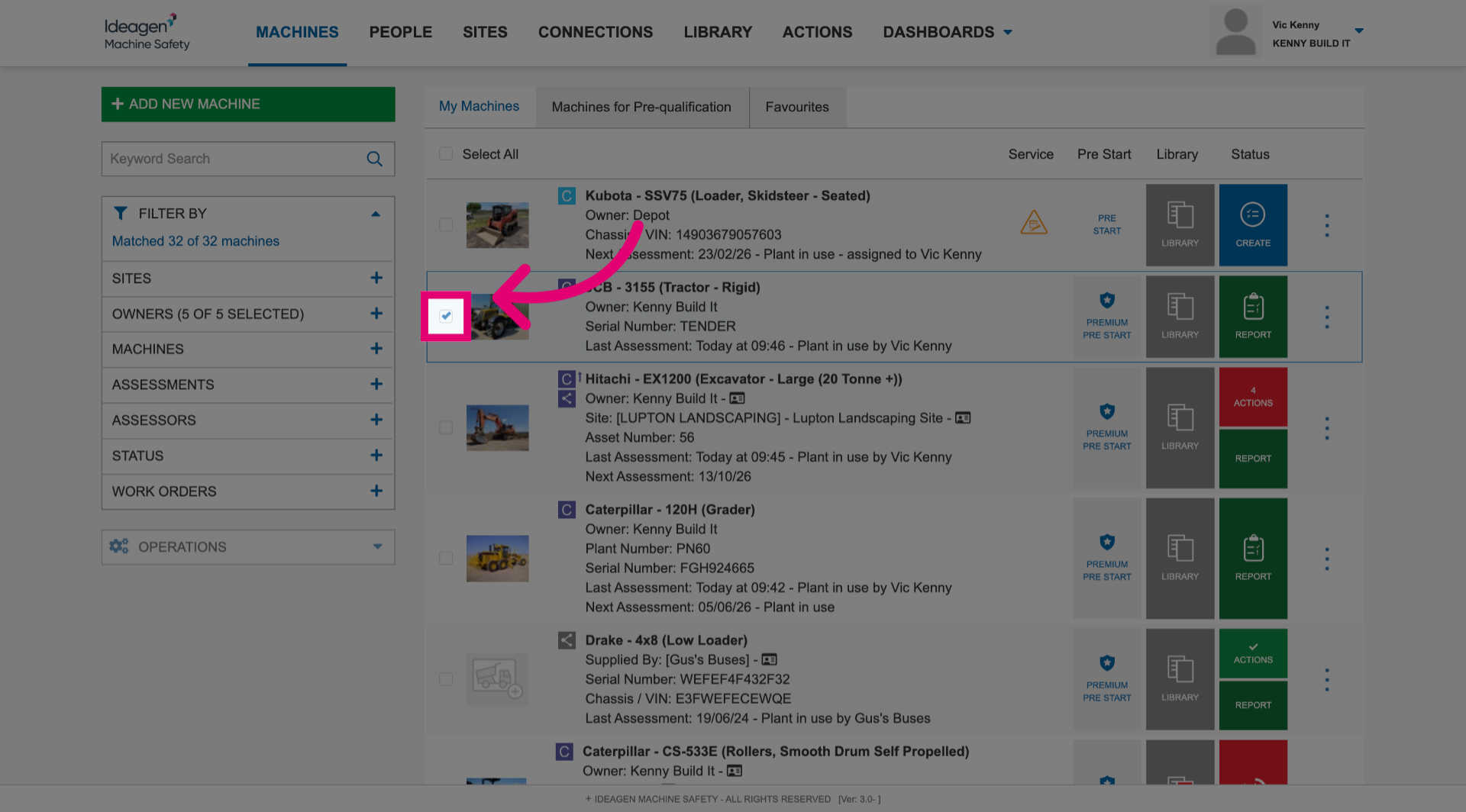Click the Keyword Search magnifier icon
The height and width of the screenshot is (812, 1466).
(374, 159)
